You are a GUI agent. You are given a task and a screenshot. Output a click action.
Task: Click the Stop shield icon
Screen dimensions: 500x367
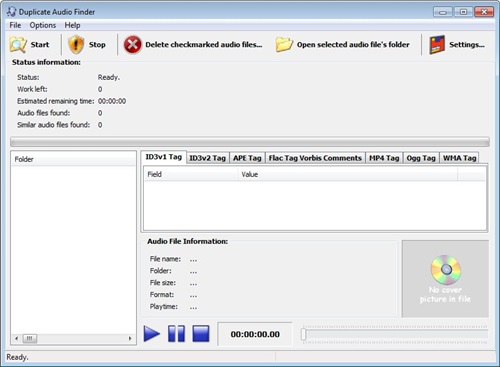click(x=76, y=44)
